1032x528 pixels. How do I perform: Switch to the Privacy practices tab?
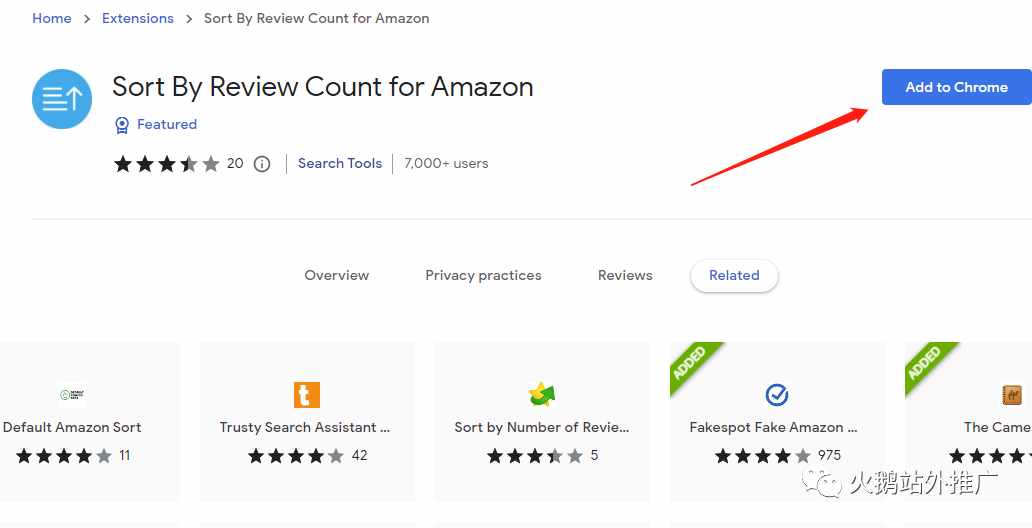[x=483, y=275]
